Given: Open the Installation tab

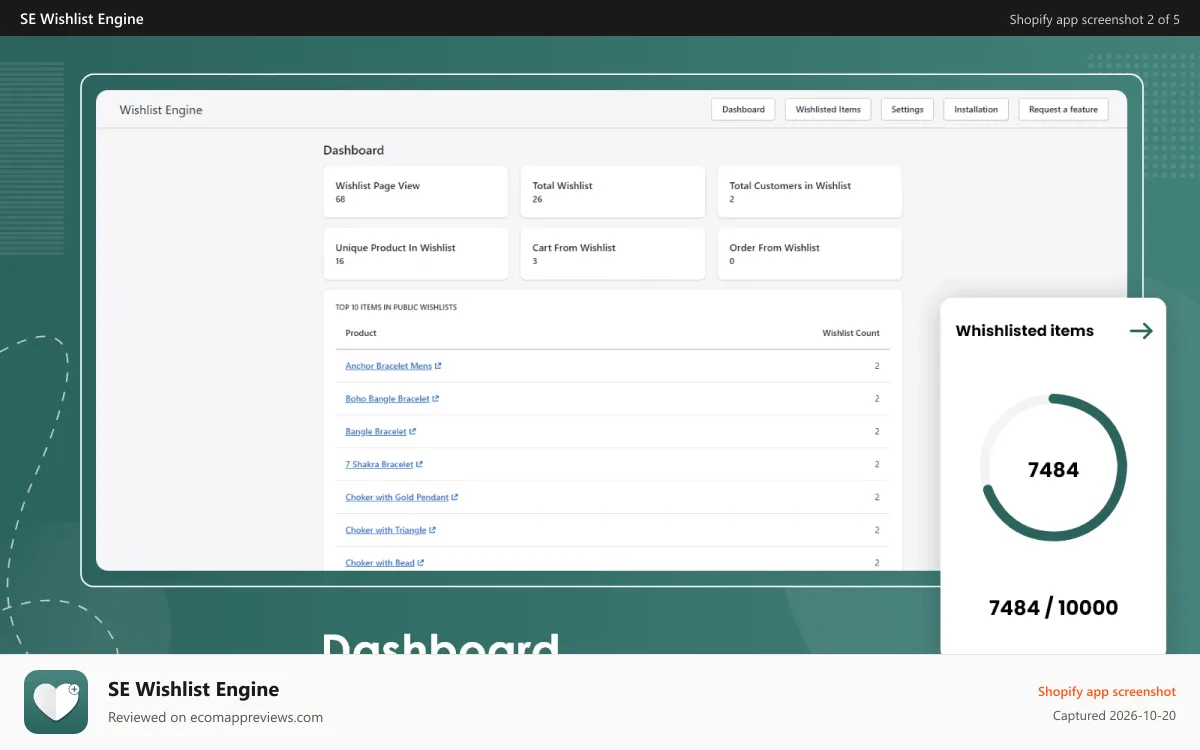Looking at the screenshot, I should [x=976, y=109].
